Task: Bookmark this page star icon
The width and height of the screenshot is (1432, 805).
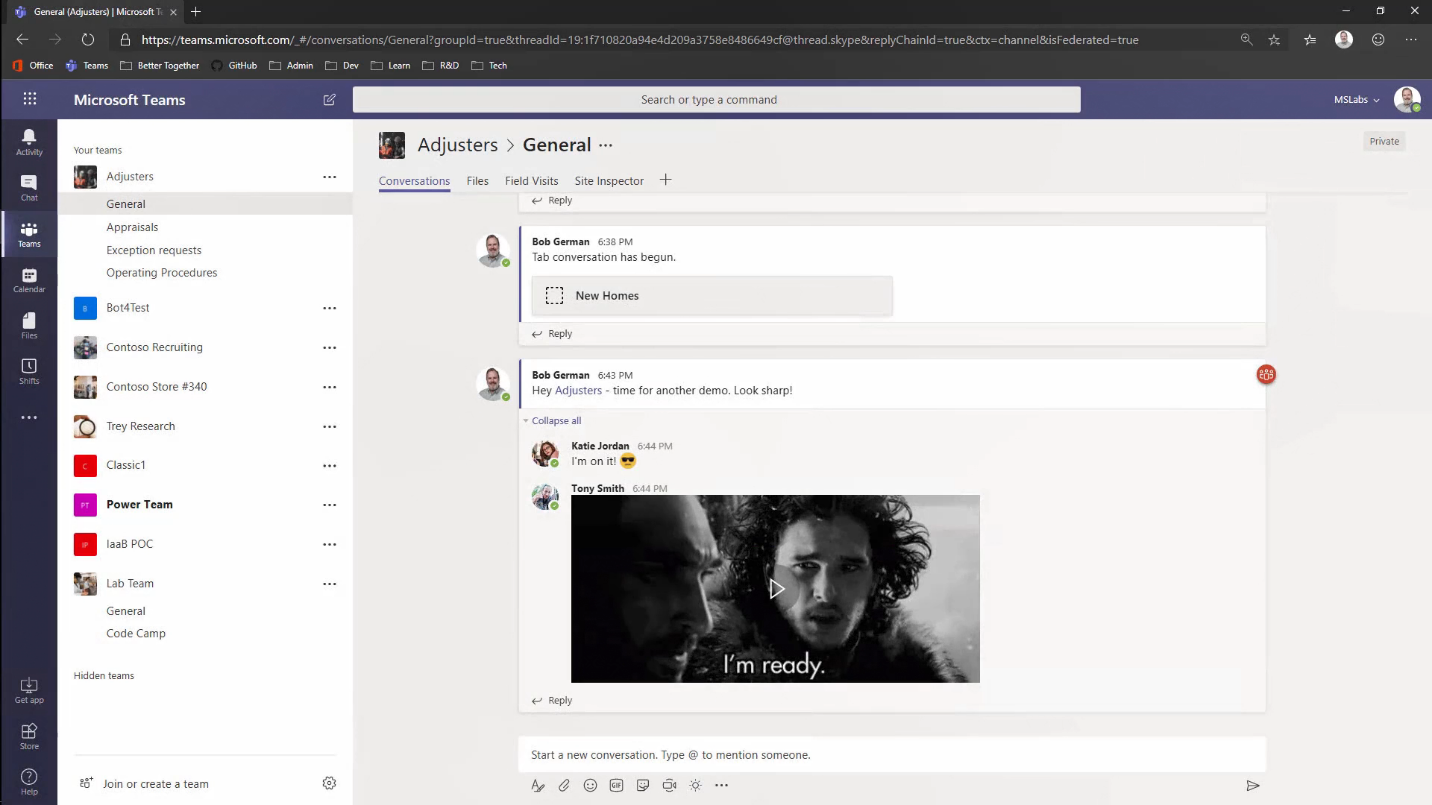Action: tap(1274, 40)
